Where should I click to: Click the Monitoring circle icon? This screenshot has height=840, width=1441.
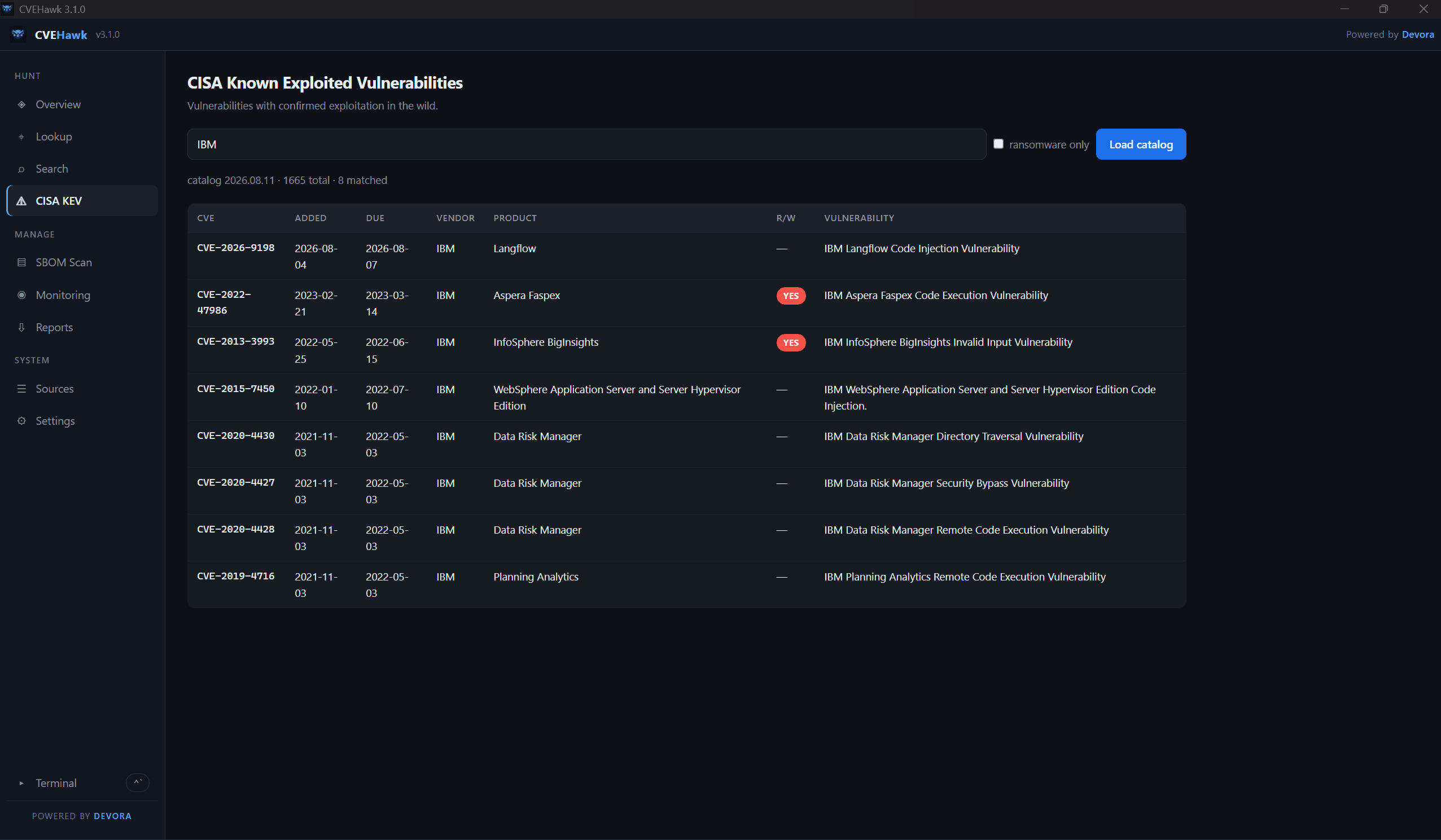pyautogui.click(x=21, y=295)
